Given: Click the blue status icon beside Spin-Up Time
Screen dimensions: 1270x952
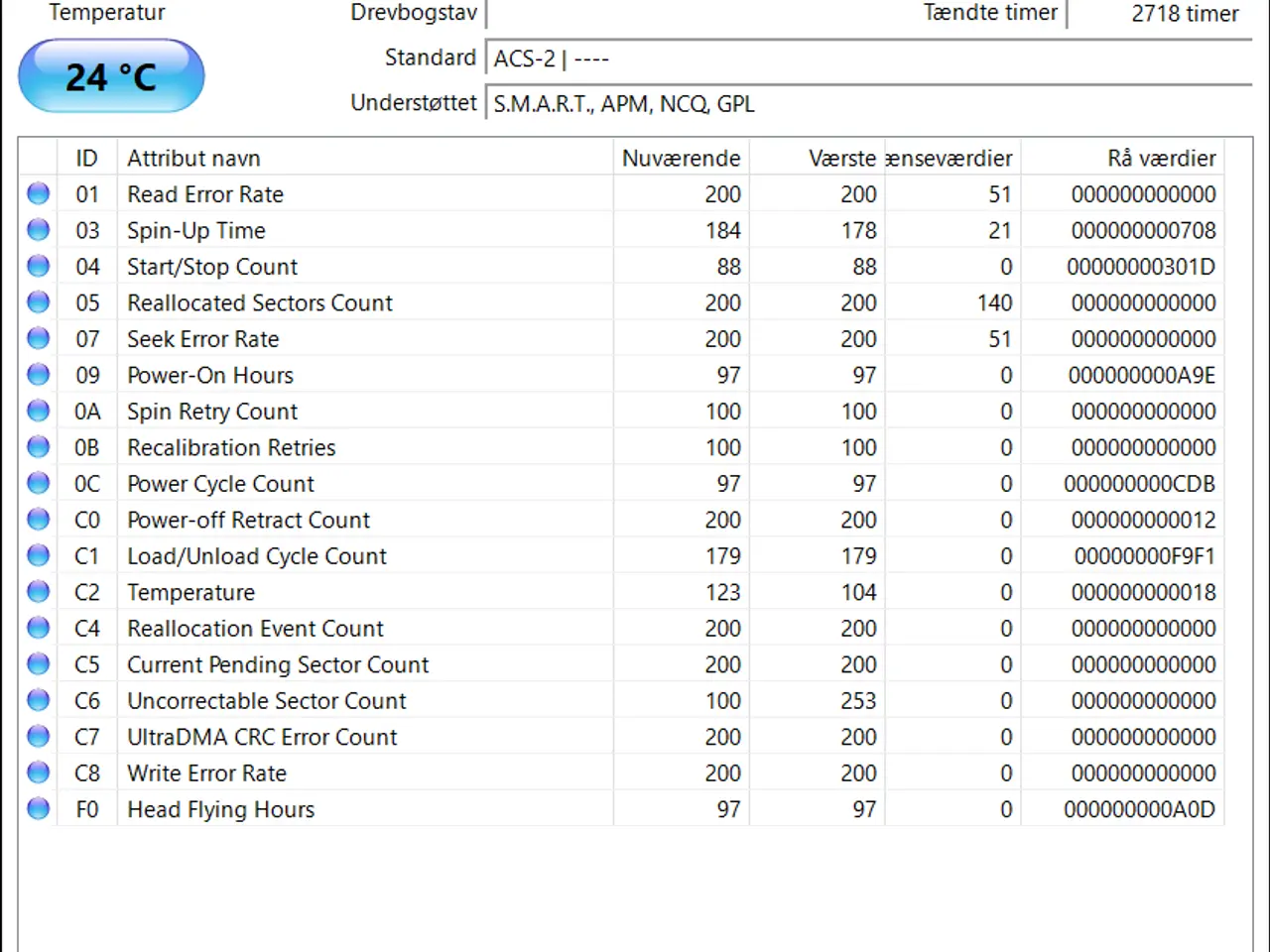Looking at the screenshot, I should coord(38,230).
